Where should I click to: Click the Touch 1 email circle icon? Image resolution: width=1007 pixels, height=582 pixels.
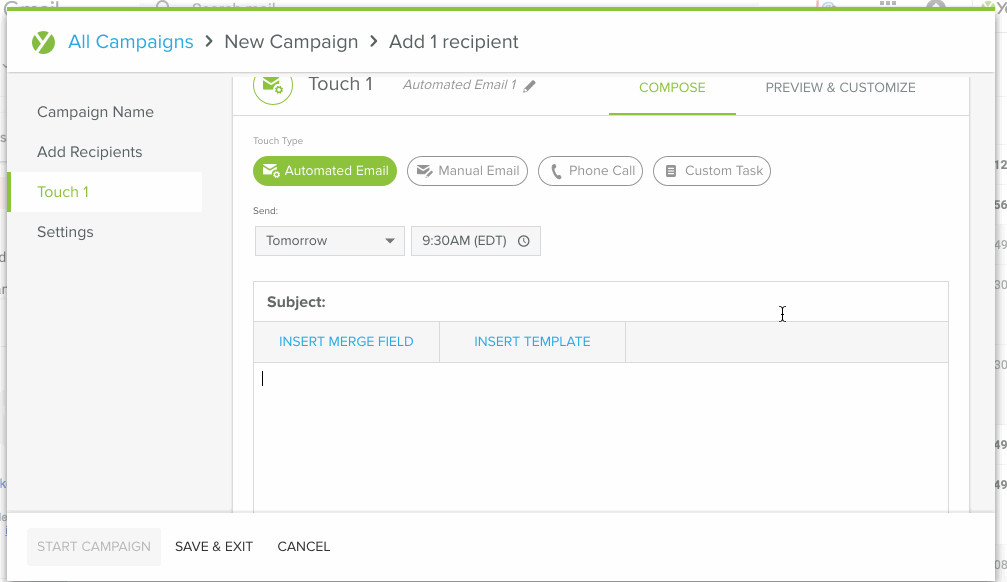(273, 86)
